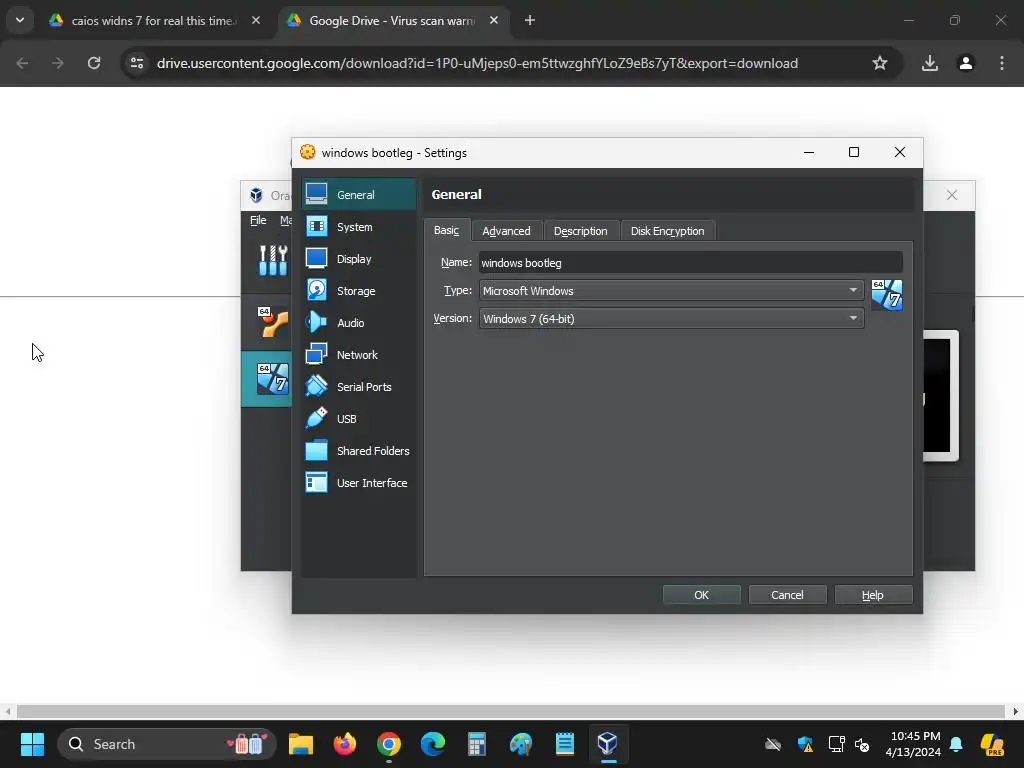Switch to Chrome on the taskbar

point(389,744)
